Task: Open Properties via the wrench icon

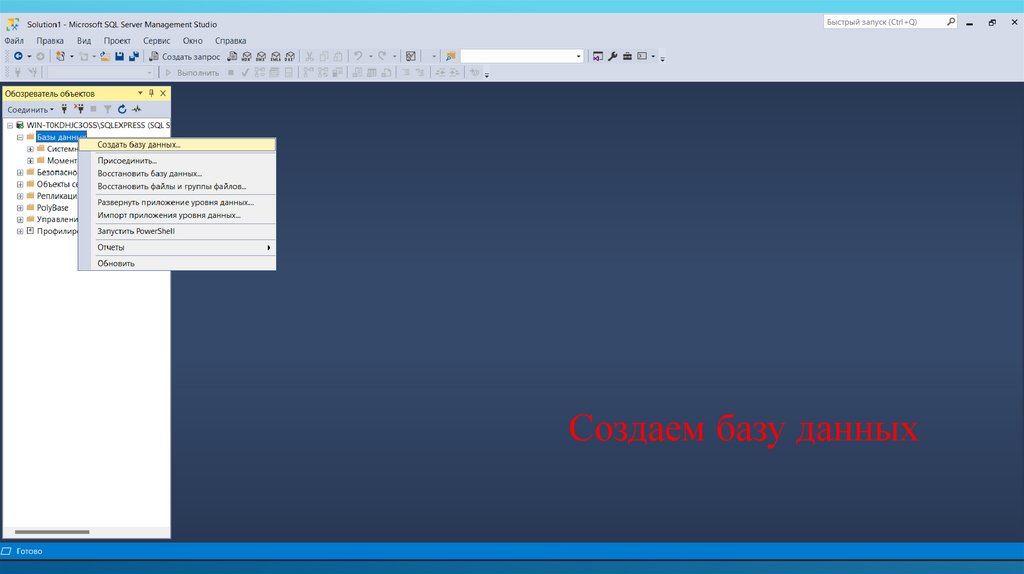Action: pyautogui.click(x=613, y=56)
